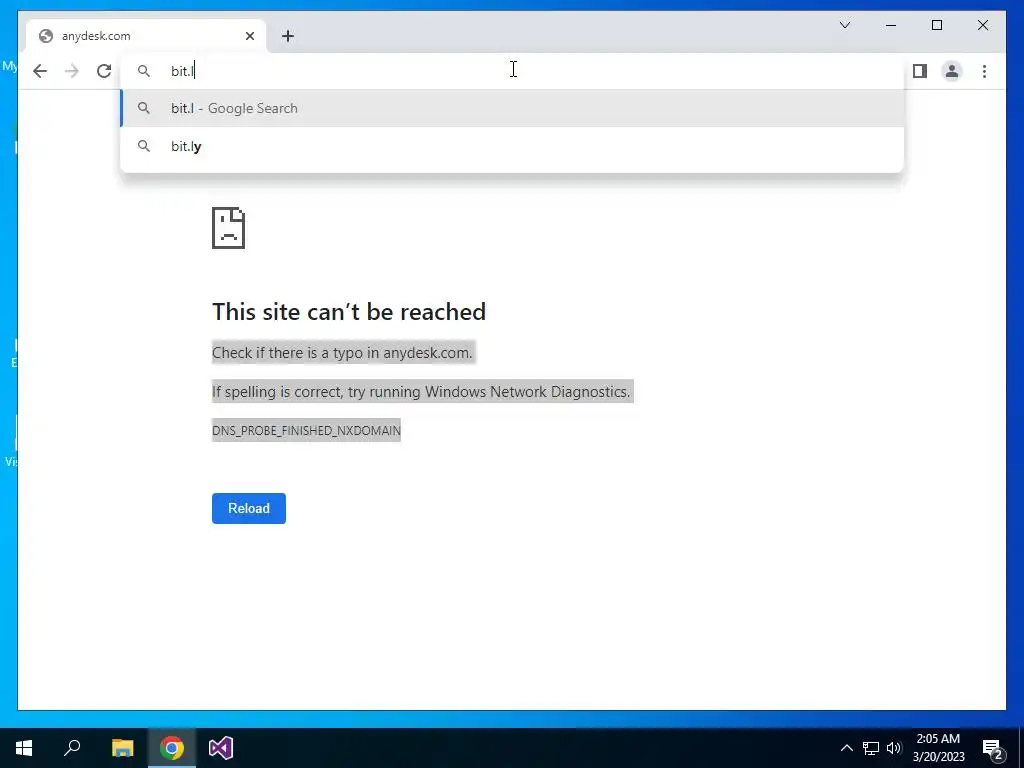Open a new tab with plus button

coord(288,36)
